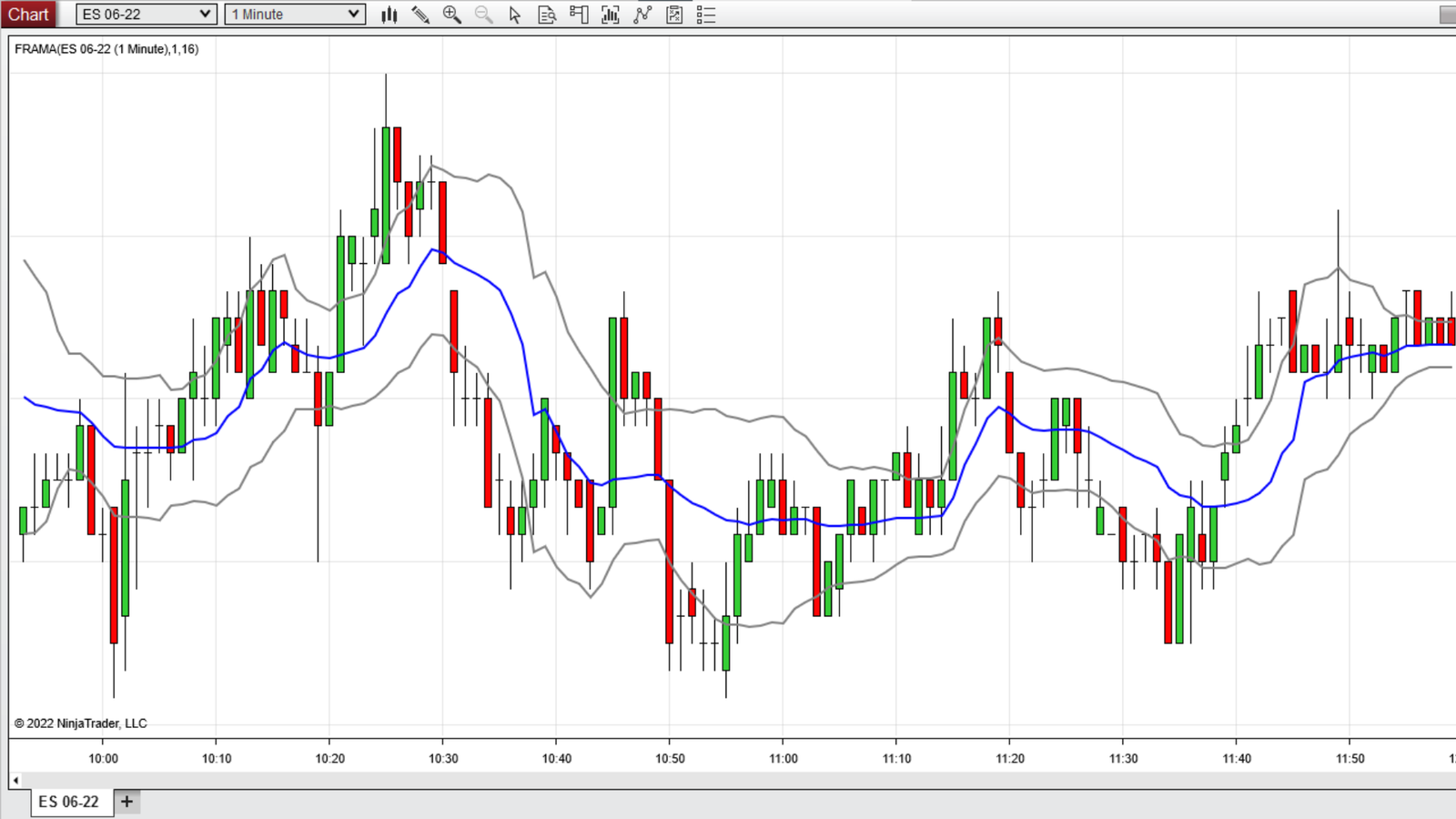Add a new tab with plus button
1456x819 pixels.
(x=127, y=802)
